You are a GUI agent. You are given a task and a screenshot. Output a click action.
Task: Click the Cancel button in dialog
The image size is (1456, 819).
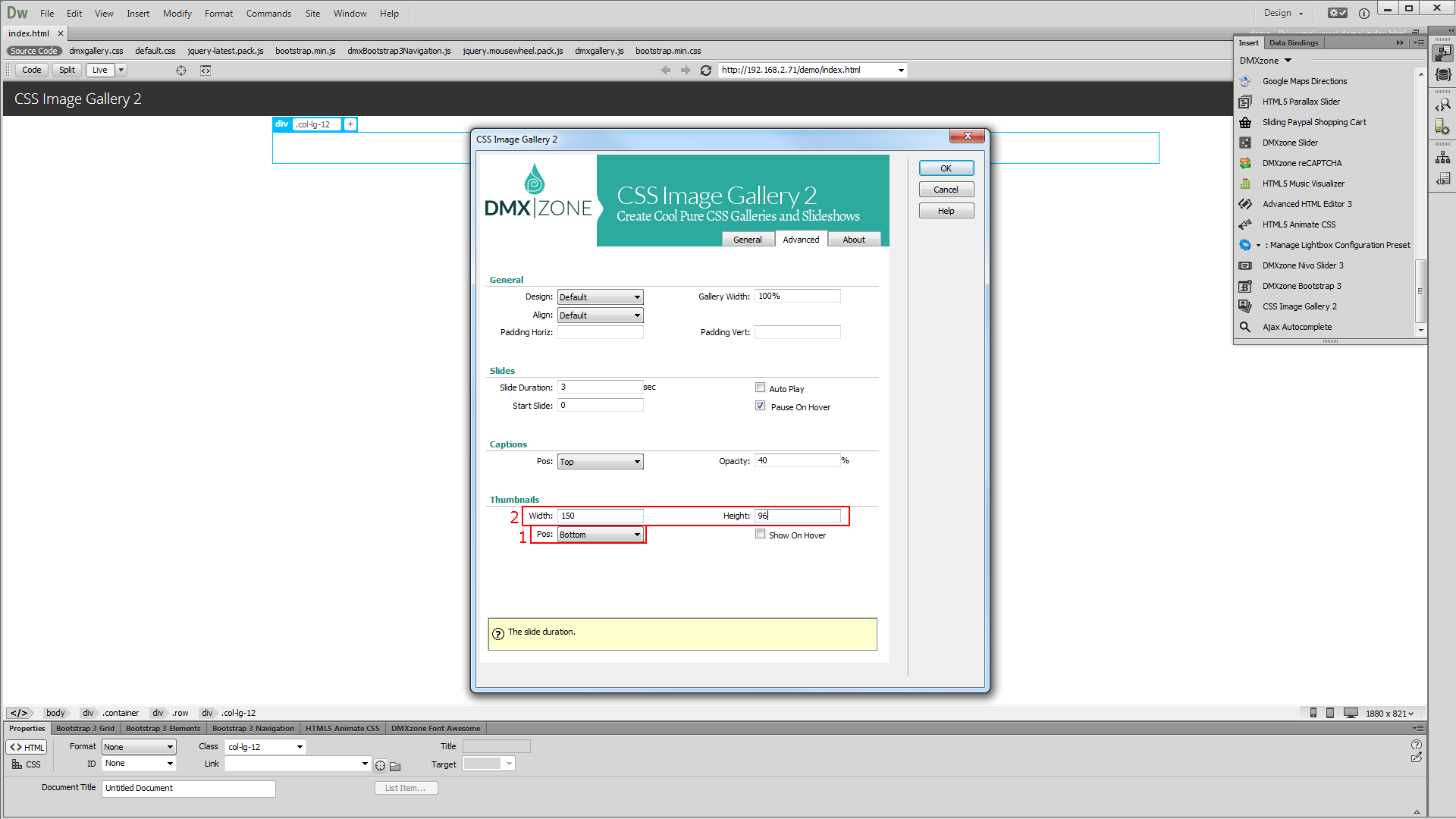point(946,190)
